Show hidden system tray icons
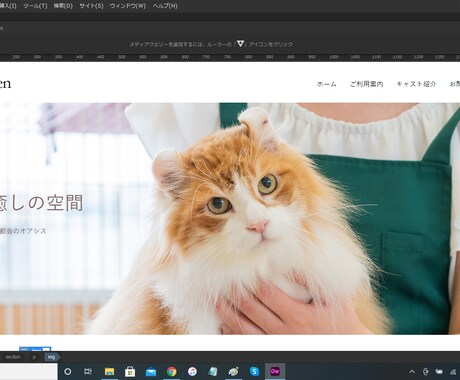 point(412,371)
